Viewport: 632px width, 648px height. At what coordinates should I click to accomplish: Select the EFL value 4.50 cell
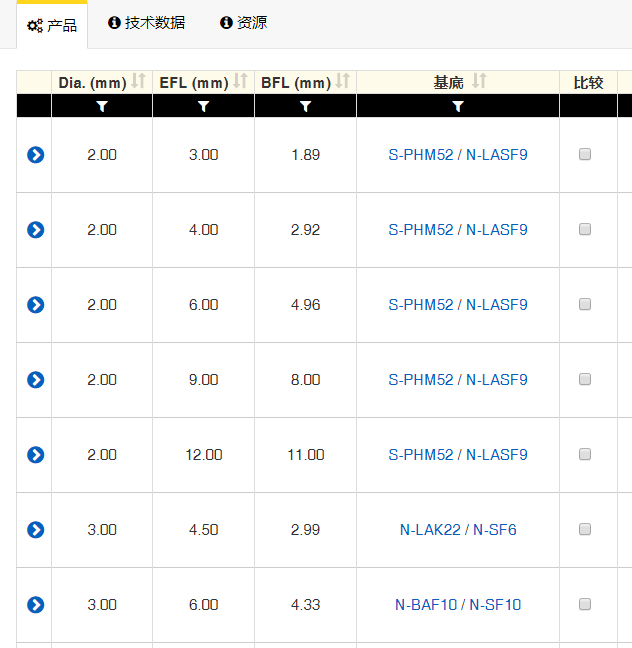click(x=203, y=530)
